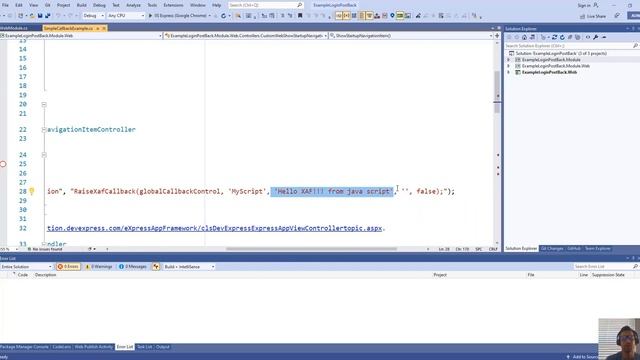Focus the Search Error List field
640x360 pixels.
[x=606, y=267]
